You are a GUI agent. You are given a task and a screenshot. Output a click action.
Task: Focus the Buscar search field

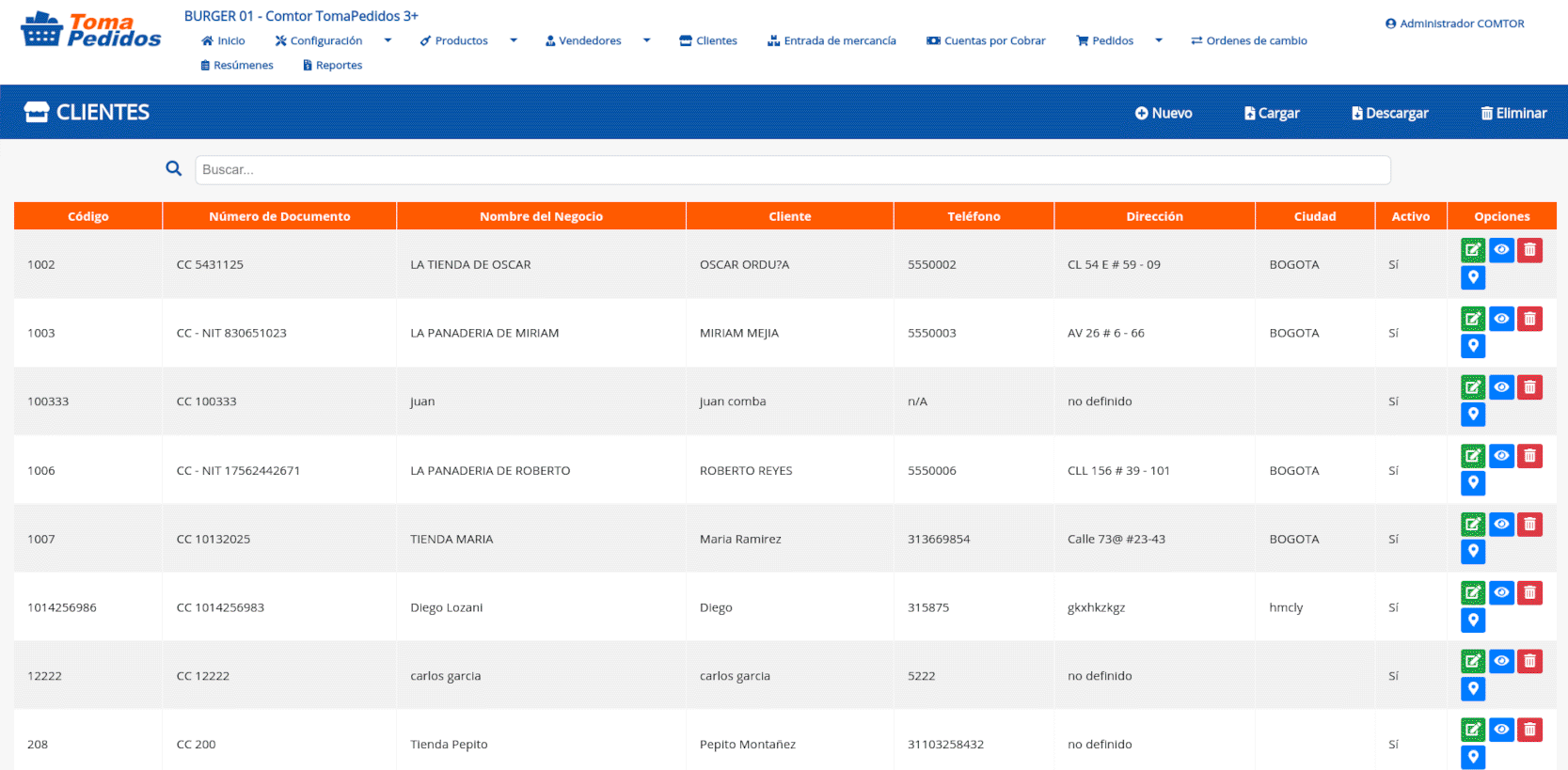click(793, 170)
